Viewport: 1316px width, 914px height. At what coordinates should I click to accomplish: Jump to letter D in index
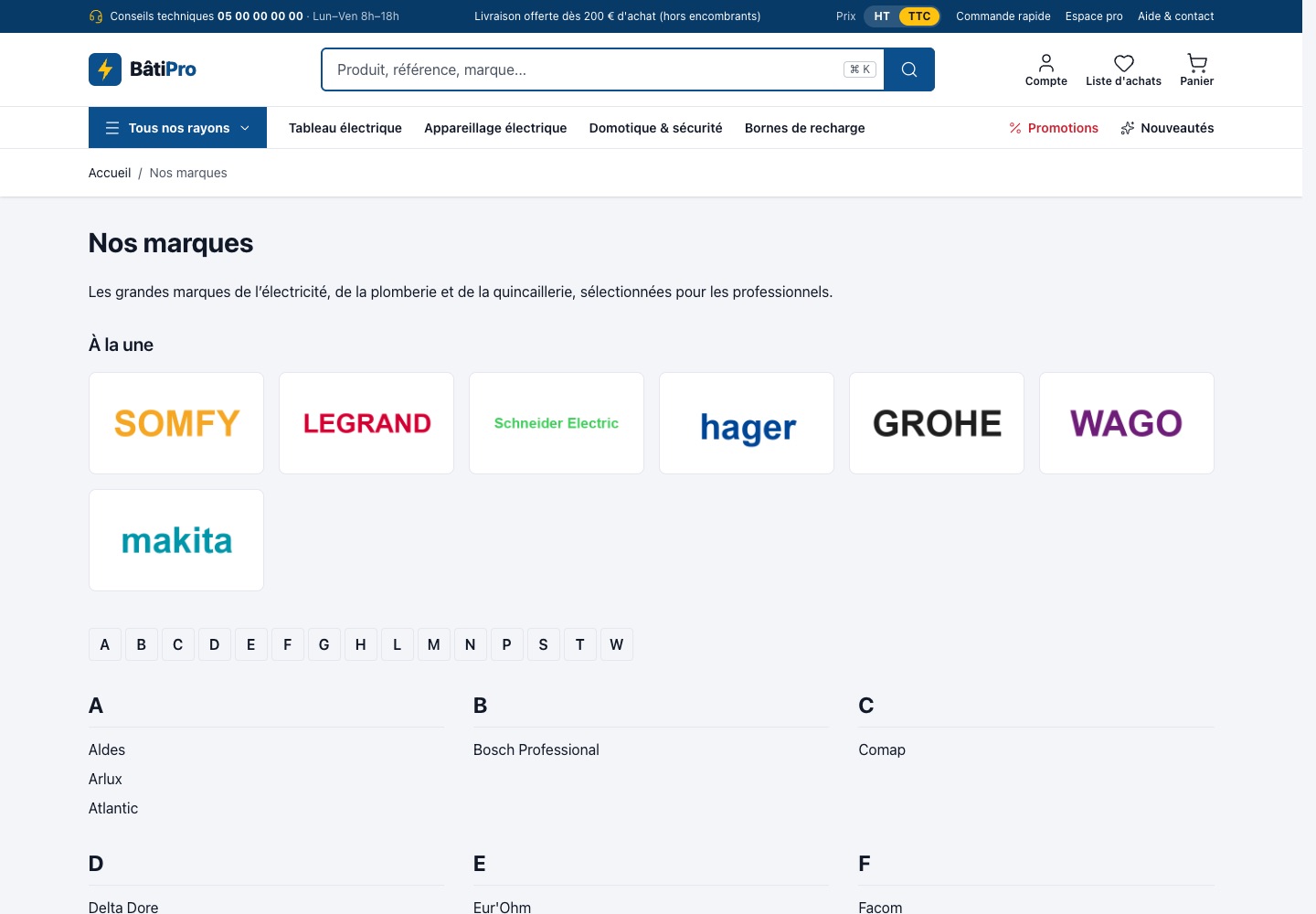tap(215, 644)
